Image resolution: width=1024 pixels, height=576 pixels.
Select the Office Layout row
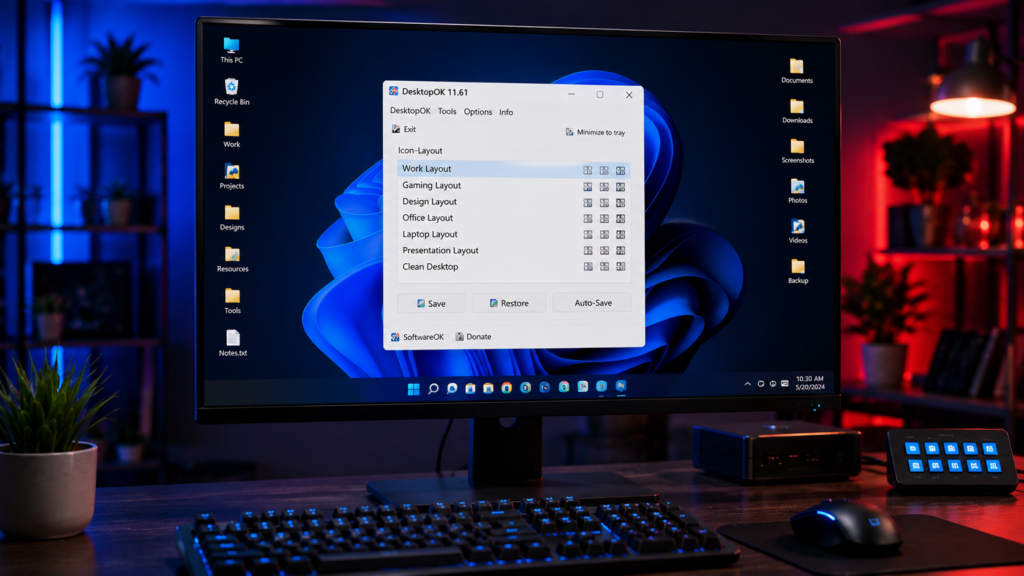point(513,218)
